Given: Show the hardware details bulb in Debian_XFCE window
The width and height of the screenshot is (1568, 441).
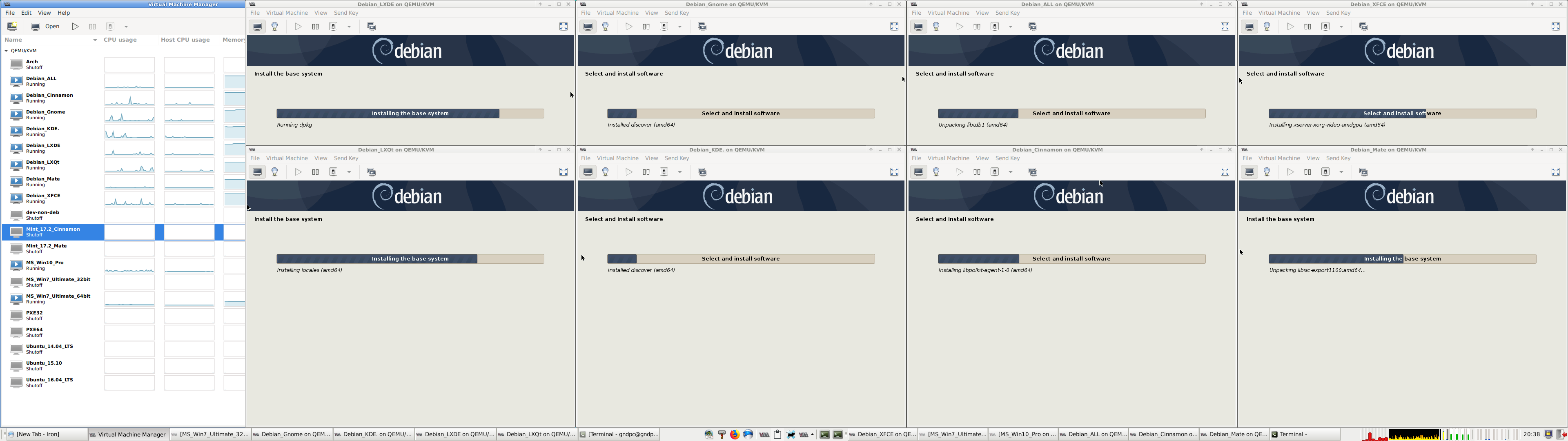Looking at the screenshot, I should tap(1267, 26).
